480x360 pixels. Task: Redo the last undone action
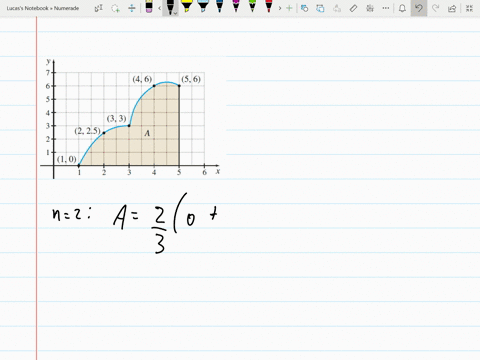[x=435, y=8]
